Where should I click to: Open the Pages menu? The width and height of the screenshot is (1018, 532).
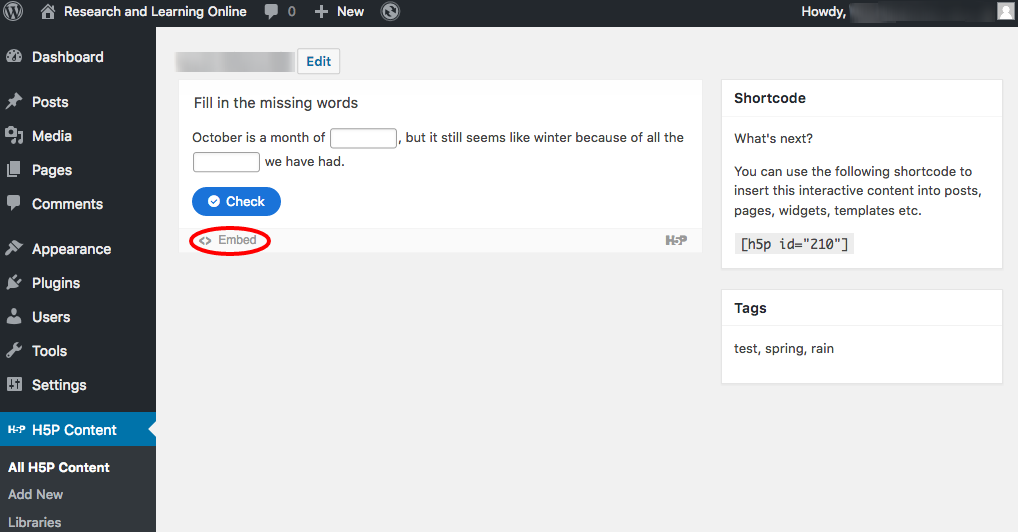[x=52, y=170]
